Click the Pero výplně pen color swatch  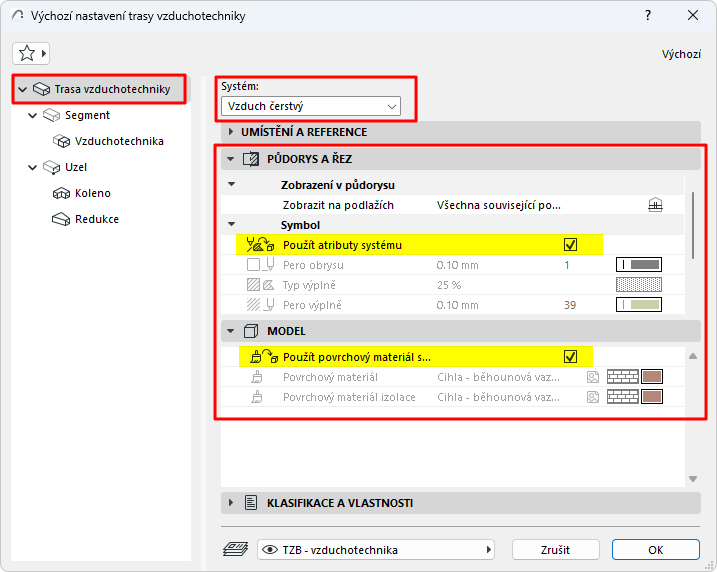click(639, 305)
